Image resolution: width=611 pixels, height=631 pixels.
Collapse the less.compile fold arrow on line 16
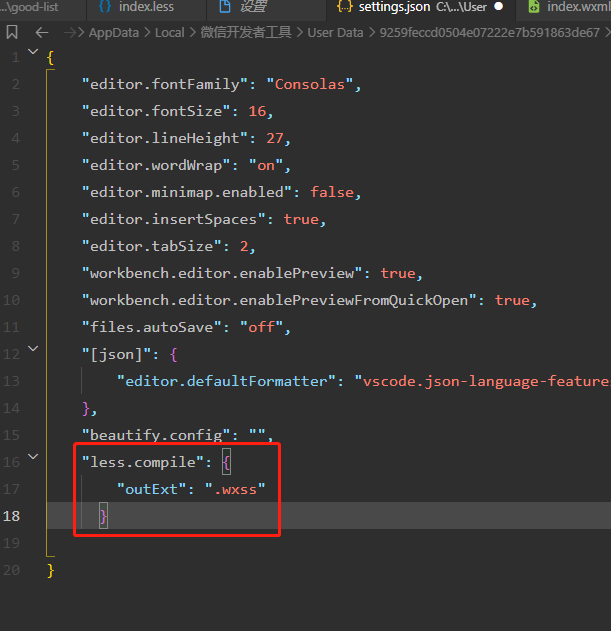[33, 456]
